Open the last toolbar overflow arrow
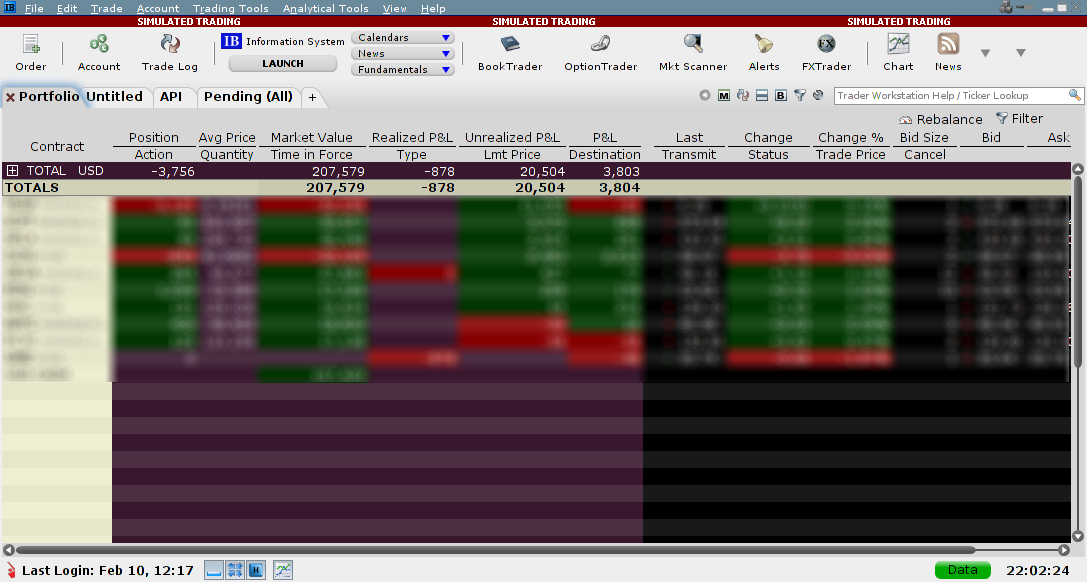This screenshot has width=1087, height=582. click(1020, 53)
